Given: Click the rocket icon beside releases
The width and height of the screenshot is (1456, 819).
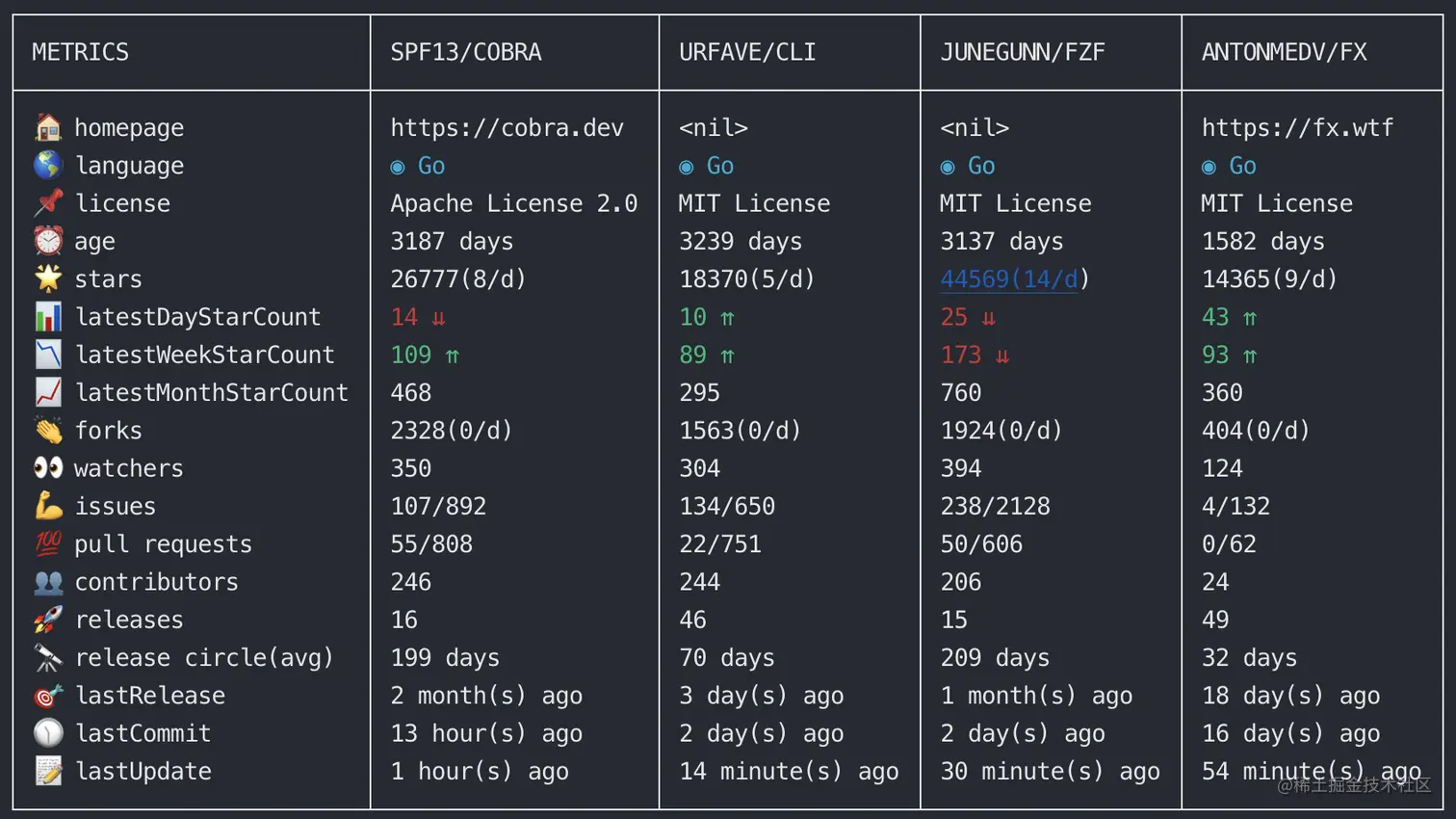Looking at the screenshot, I should click(x=48, y=620).
